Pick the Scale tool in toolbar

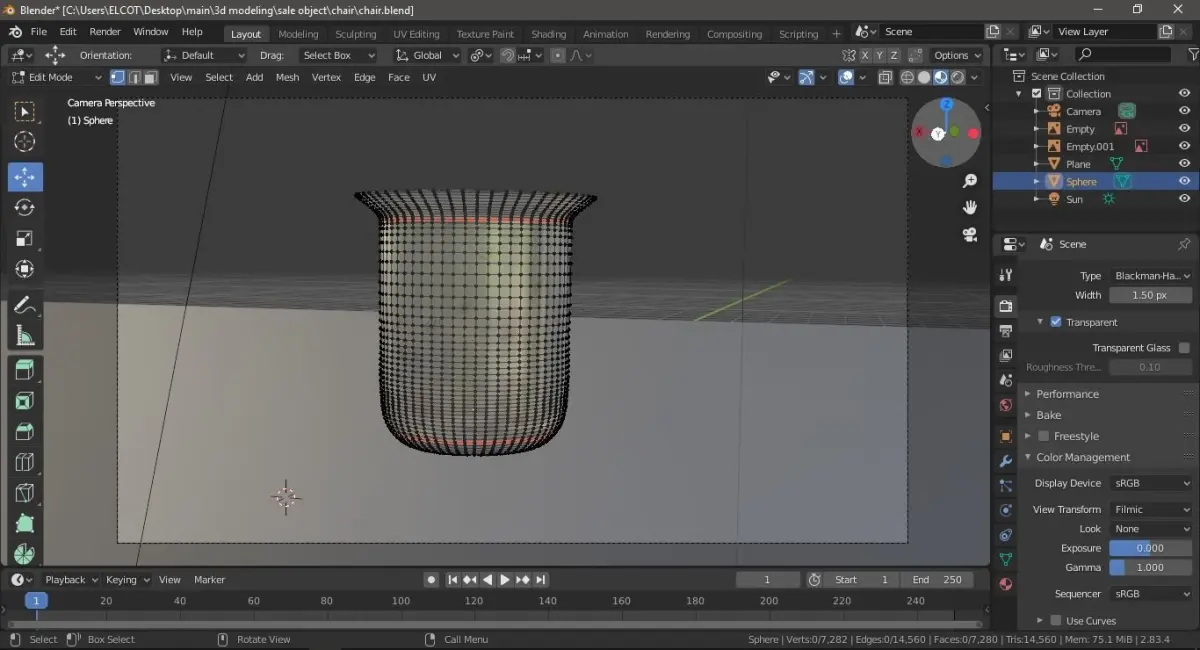pos(25,238)
